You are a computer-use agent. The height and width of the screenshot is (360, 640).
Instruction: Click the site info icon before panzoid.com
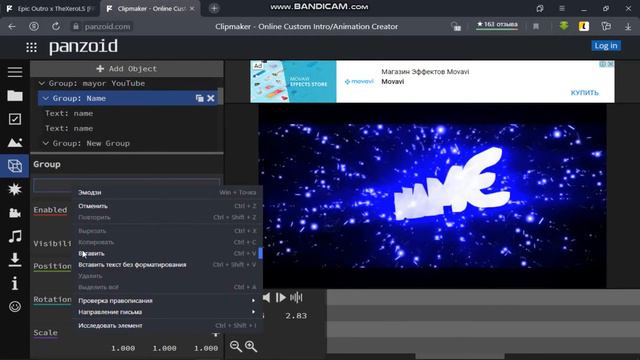coord(76,27)
